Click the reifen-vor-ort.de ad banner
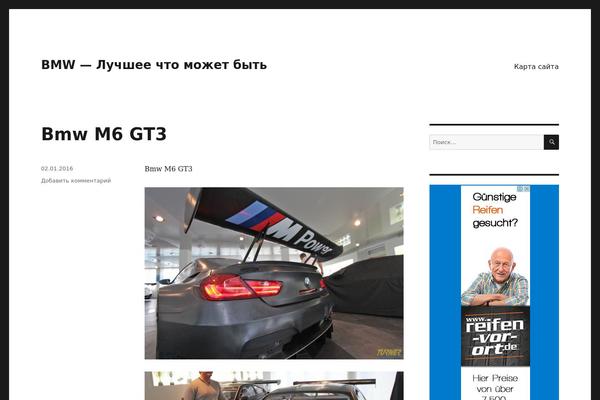Image resolution: width=600 pixels, height=400 pixels. click(x=495, y=293)
